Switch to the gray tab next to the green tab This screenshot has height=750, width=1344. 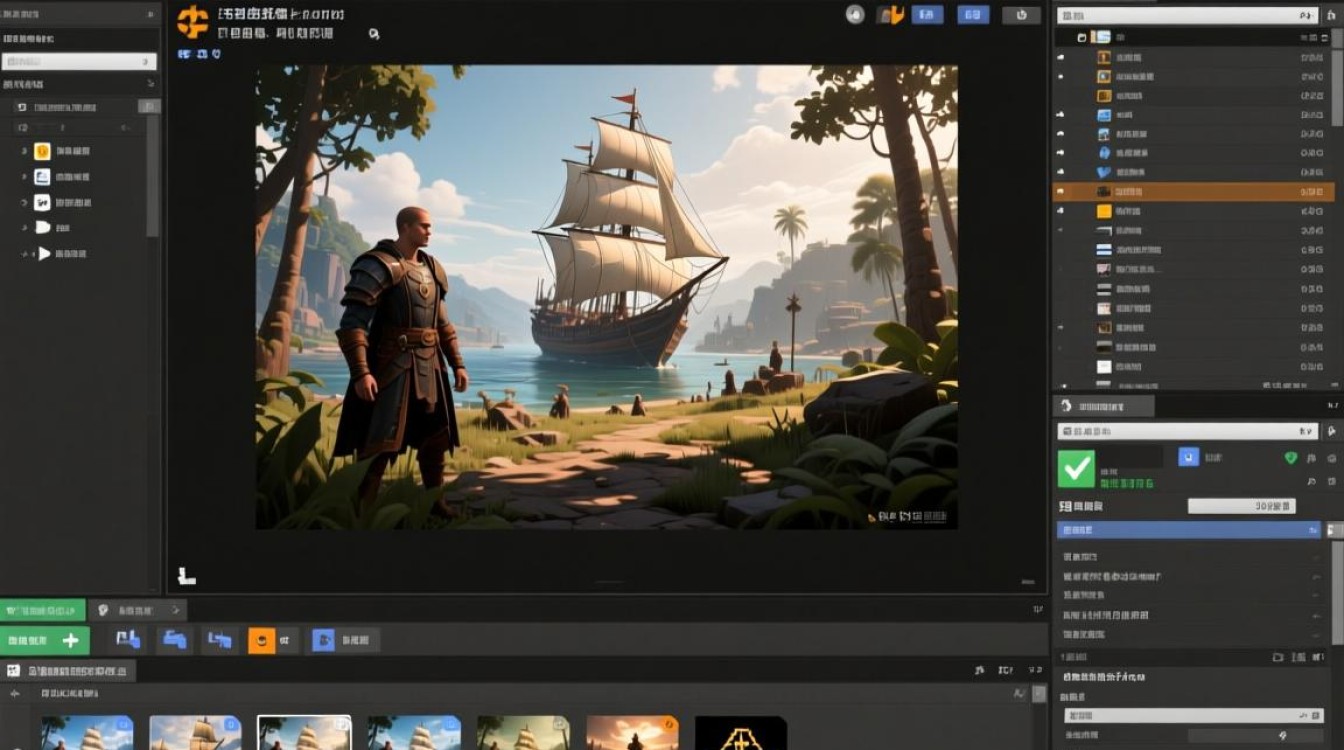coord(137,610)
